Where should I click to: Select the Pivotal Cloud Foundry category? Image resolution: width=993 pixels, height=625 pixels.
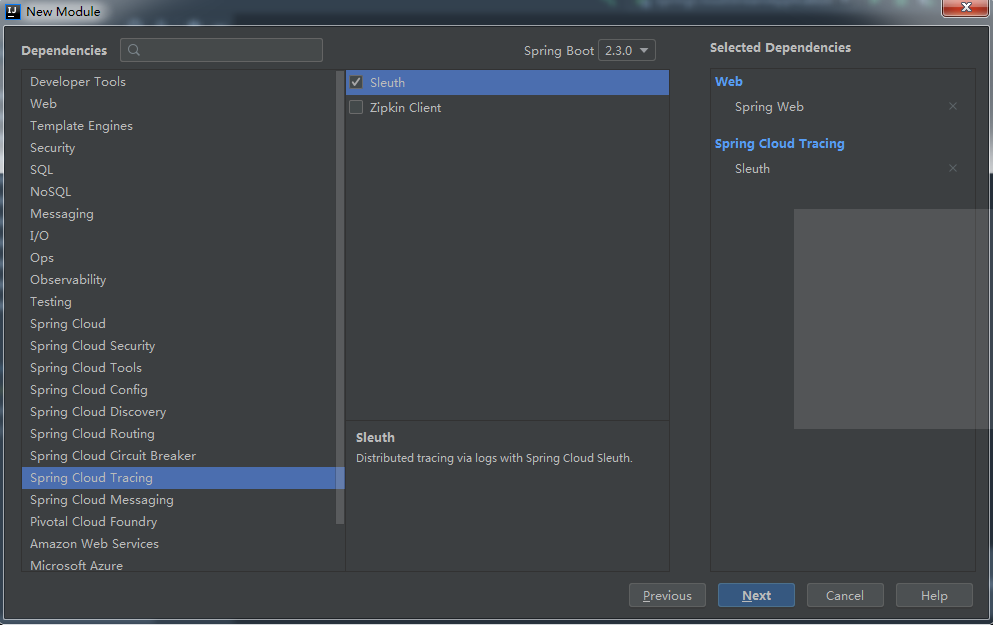179,522
